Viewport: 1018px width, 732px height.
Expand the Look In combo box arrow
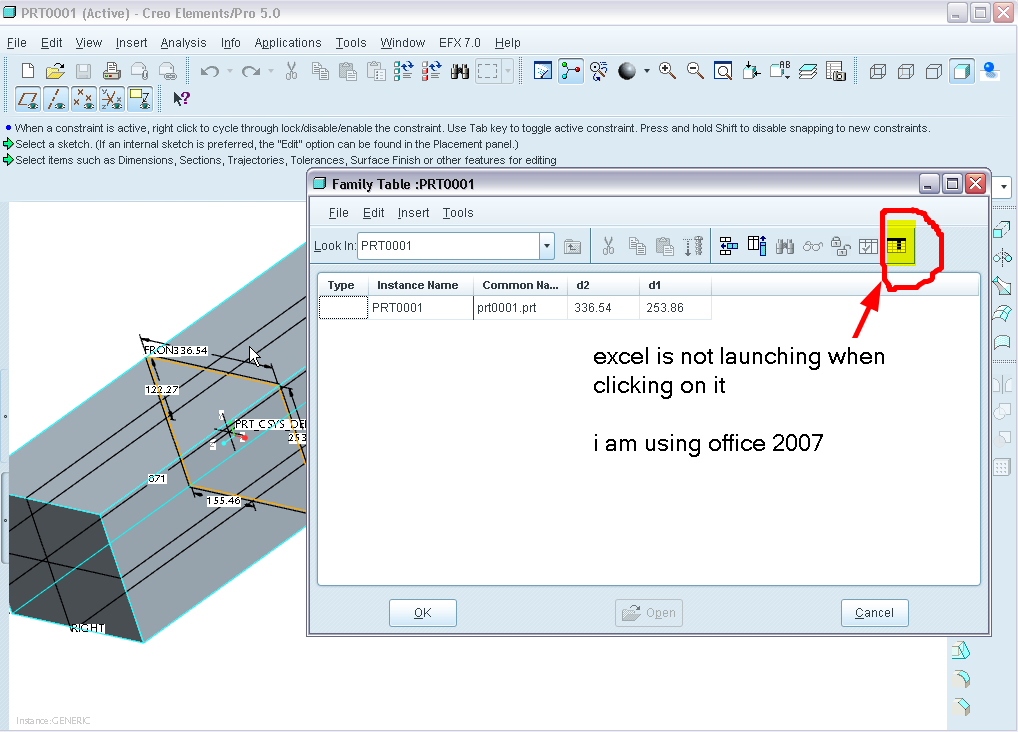(x=547, y=246)
